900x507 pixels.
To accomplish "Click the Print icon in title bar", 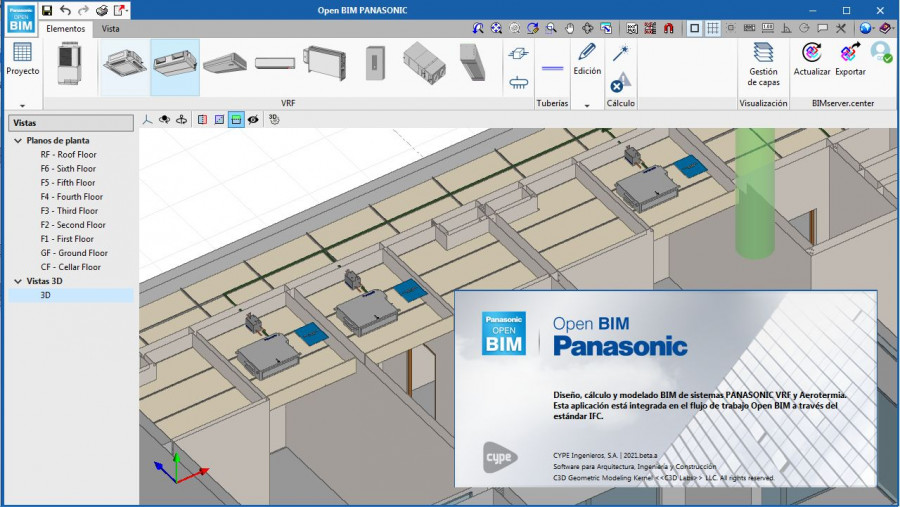I will pos(102,10).
